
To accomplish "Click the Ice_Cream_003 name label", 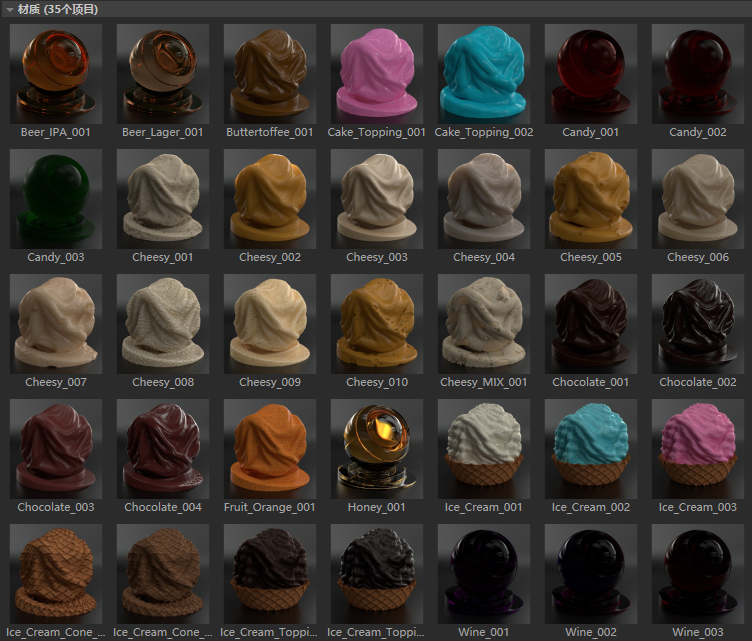I will point(697,507).
